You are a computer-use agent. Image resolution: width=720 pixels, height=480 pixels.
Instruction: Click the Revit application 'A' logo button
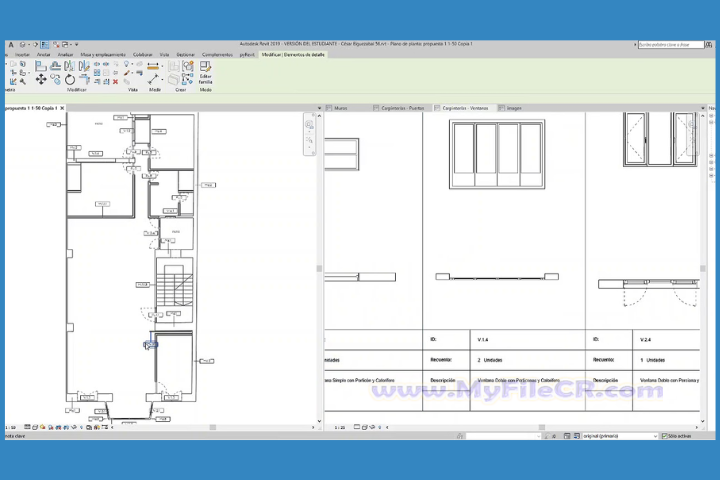(x=11, y=45)
